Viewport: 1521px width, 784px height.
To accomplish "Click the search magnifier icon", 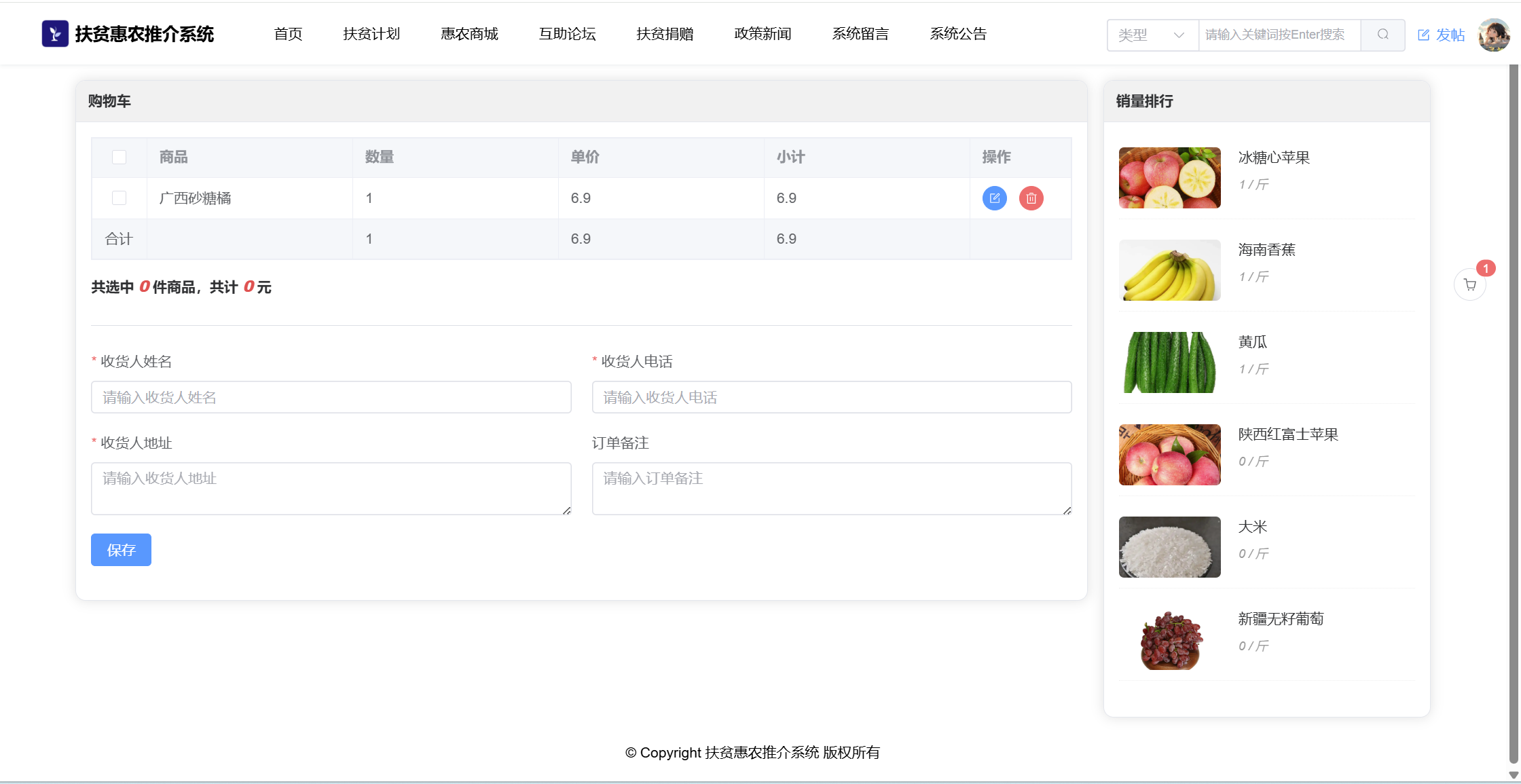I will (1382, 35).
